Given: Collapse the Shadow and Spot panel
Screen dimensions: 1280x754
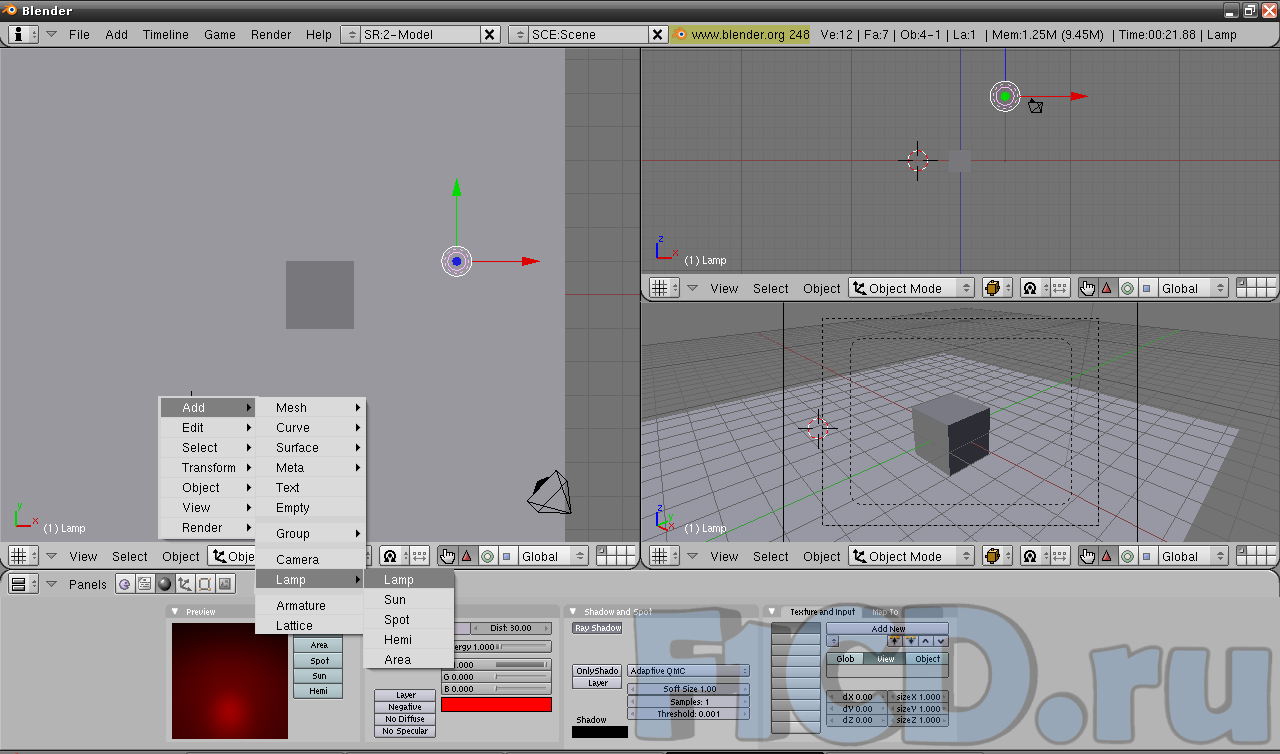Looking at the screenshot, I should pos(573,611).
